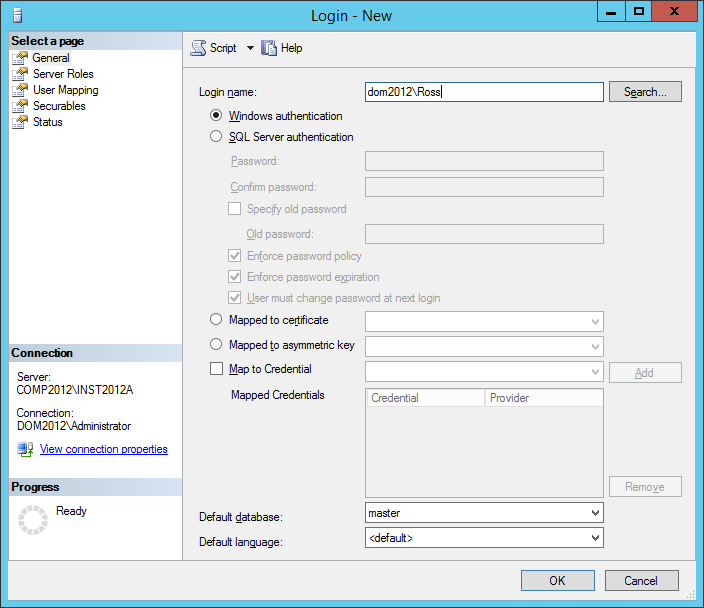Click the Remove credential button

coord(645,487)
